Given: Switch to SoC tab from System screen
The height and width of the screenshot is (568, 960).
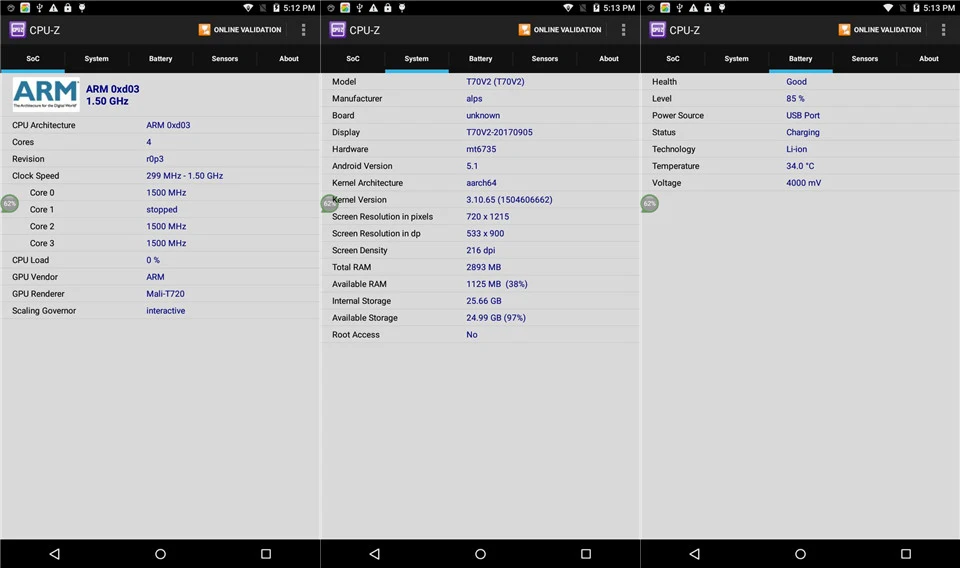Looking at the screenshot, I should 353,59.
